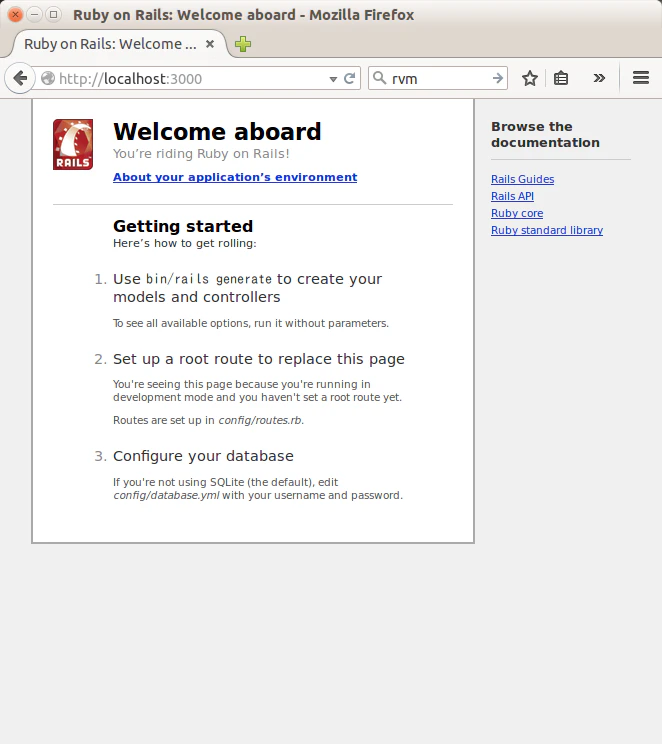Open the Ruby core link
Screen dimensions: 662x744
tap(517, 214)
